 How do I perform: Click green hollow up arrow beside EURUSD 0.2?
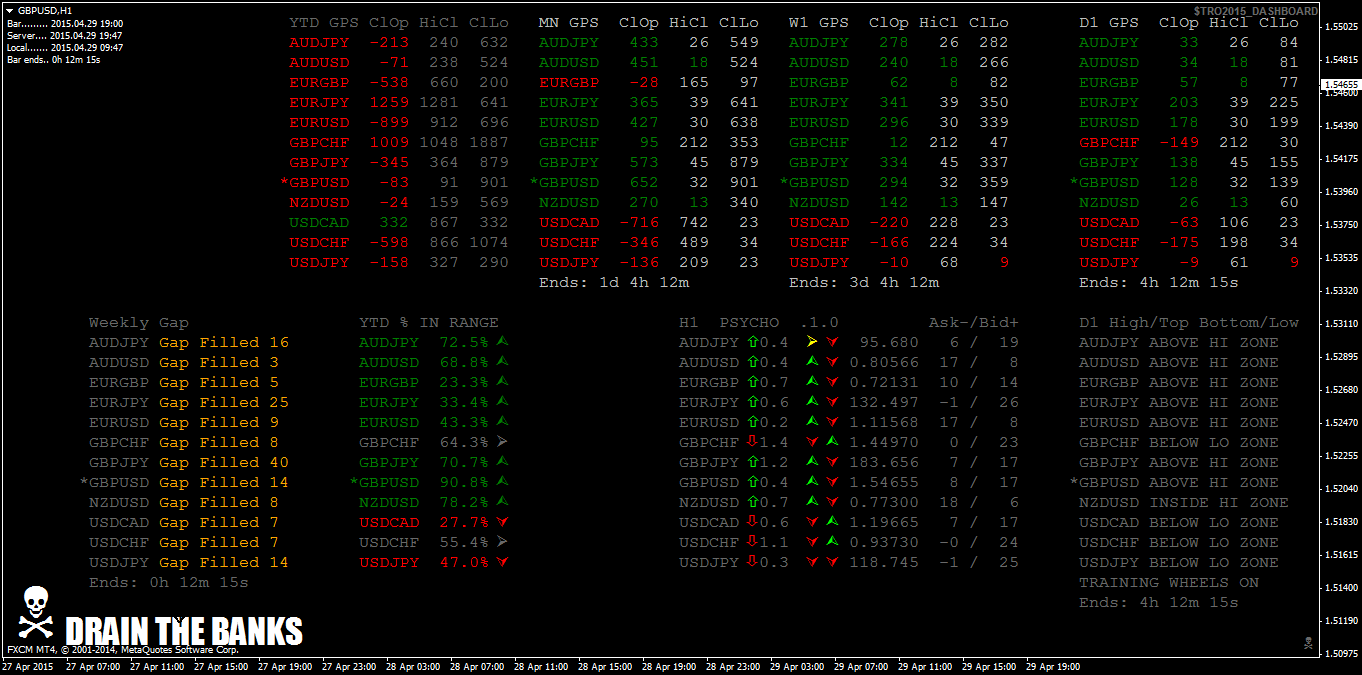[752, 422]
